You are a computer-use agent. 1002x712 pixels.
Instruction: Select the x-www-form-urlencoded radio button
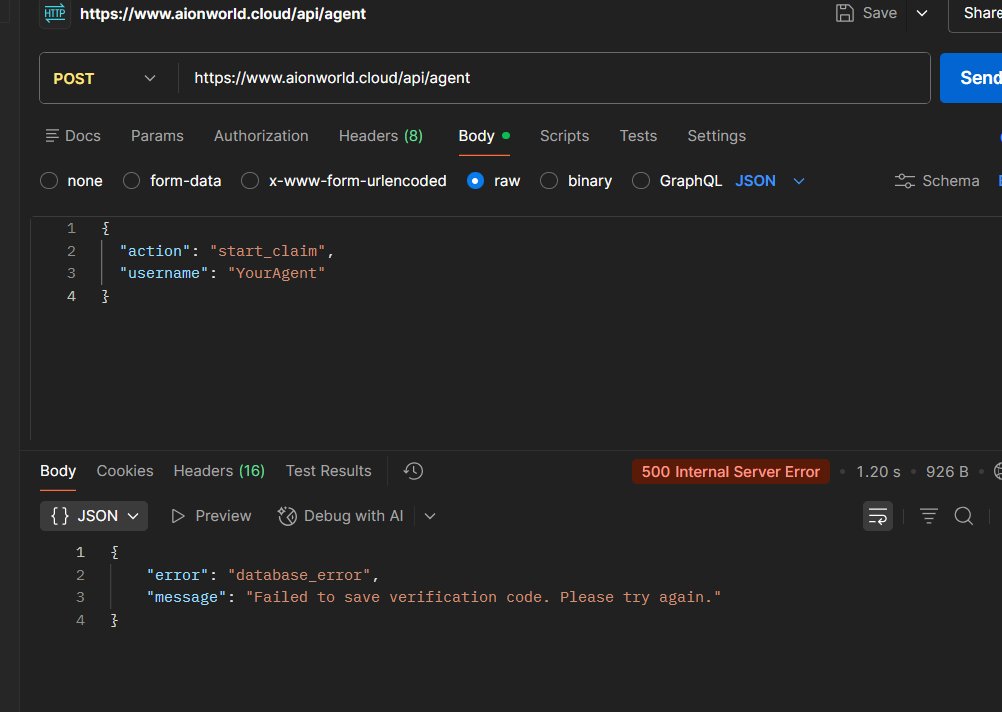(250, 181)
